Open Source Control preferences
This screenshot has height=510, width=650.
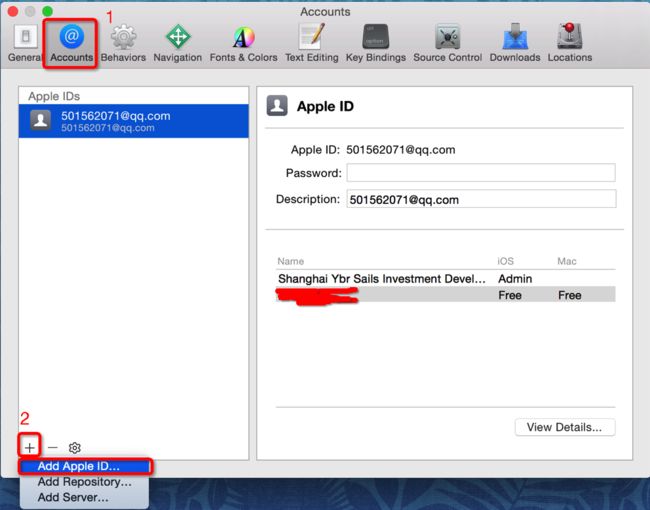(x=447, y=43)
